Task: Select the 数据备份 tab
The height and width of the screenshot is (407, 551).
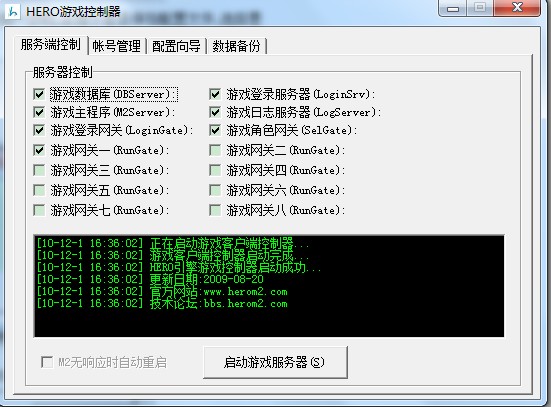Action: pos(236,46)
